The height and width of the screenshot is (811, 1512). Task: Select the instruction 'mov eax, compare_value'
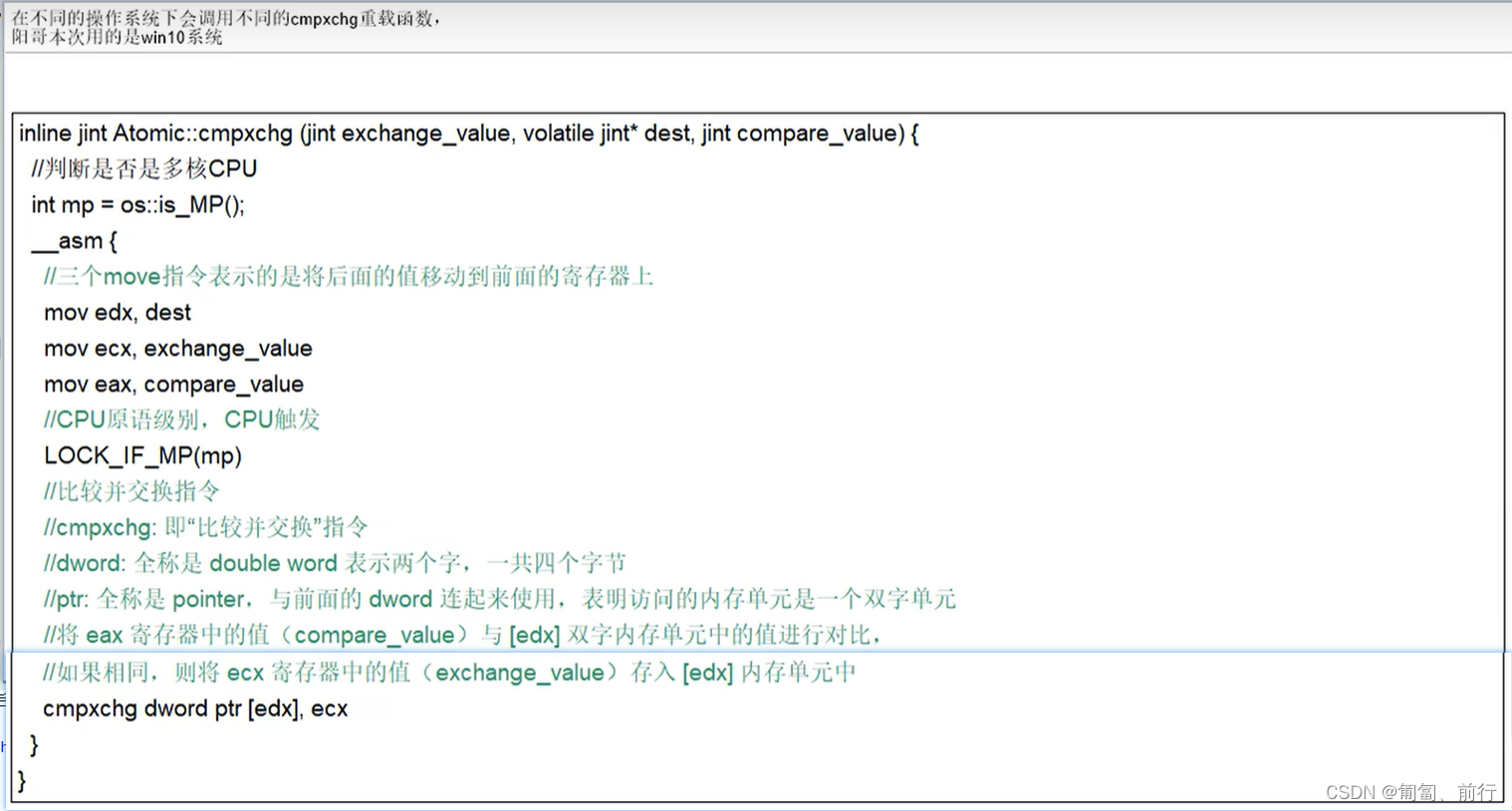(174, 384)
